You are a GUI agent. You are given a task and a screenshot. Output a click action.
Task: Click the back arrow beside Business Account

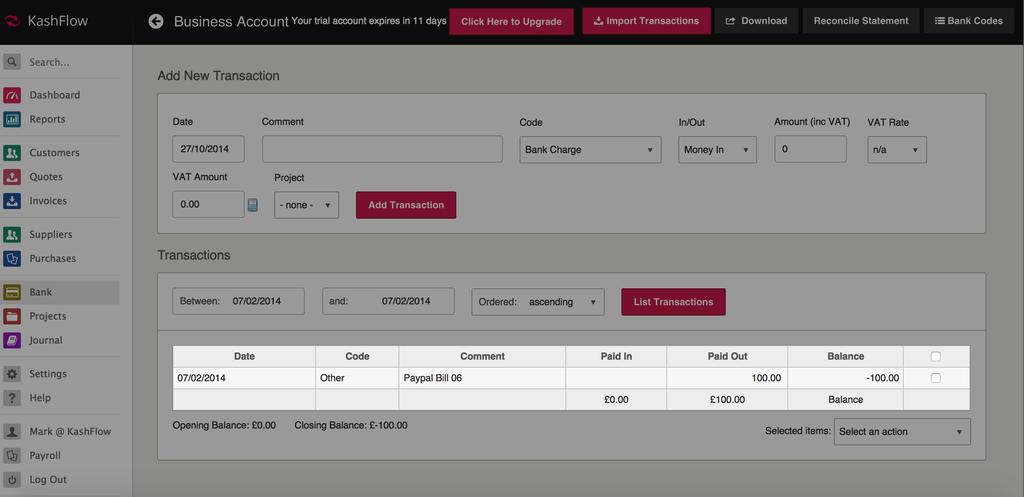pyautogui.click(x=156, y=21)
